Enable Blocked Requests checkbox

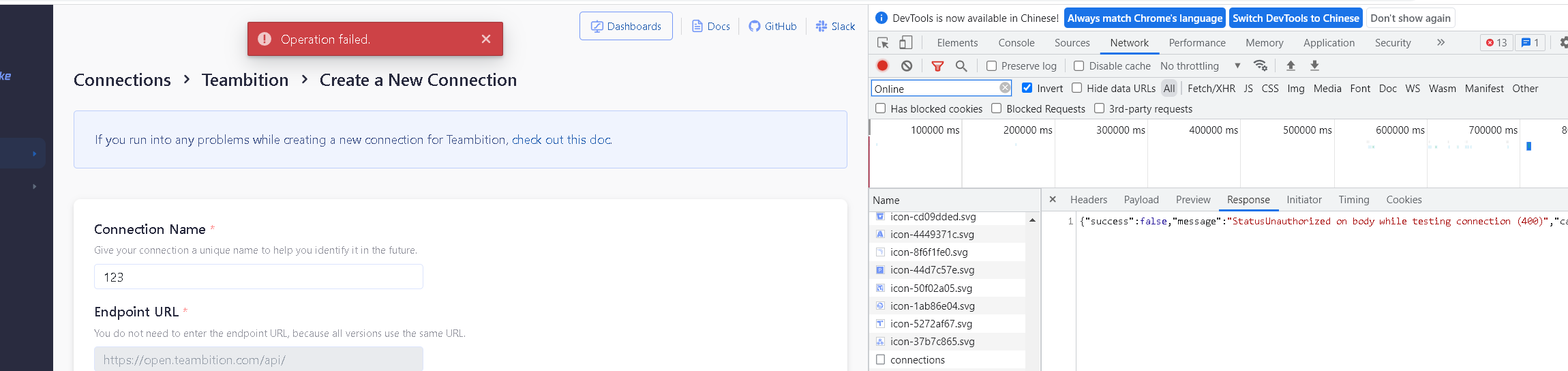point(996,108)
